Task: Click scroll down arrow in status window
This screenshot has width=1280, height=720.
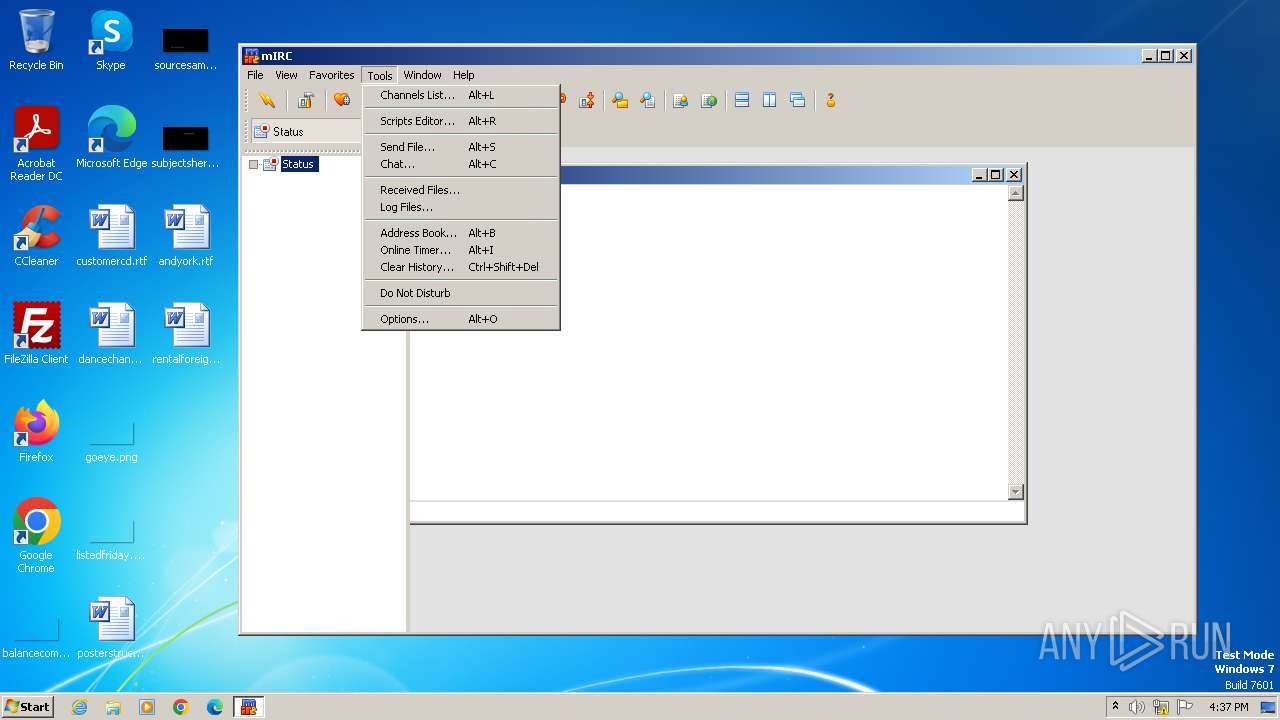Action: (1016, 491)
